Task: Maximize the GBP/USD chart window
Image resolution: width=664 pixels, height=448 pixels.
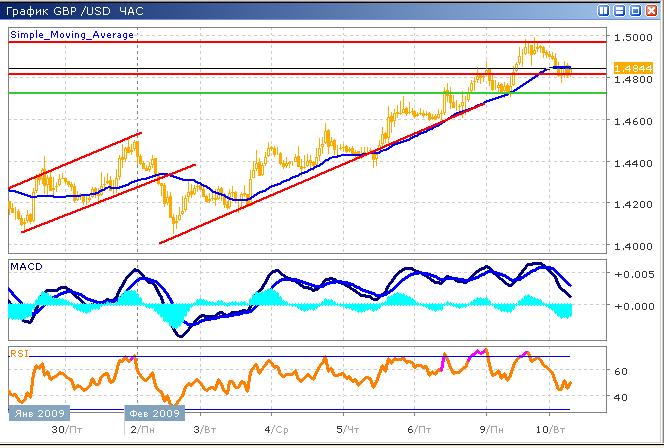Action: 635,10
